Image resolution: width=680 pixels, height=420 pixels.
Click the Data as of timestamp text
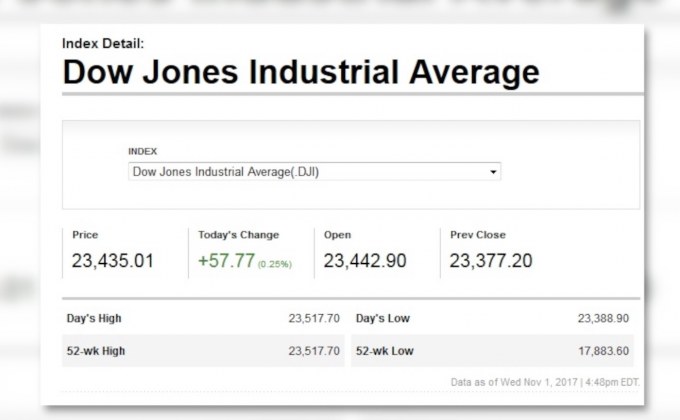[545, 381]
